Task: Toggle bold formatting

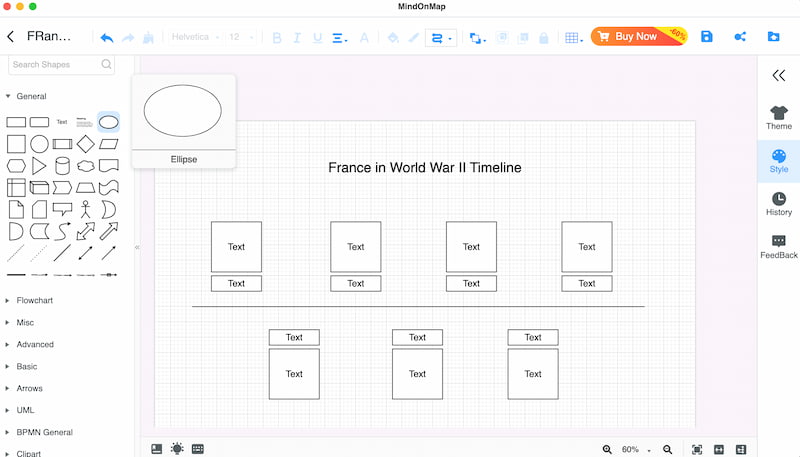Action: tap(277, 38)
